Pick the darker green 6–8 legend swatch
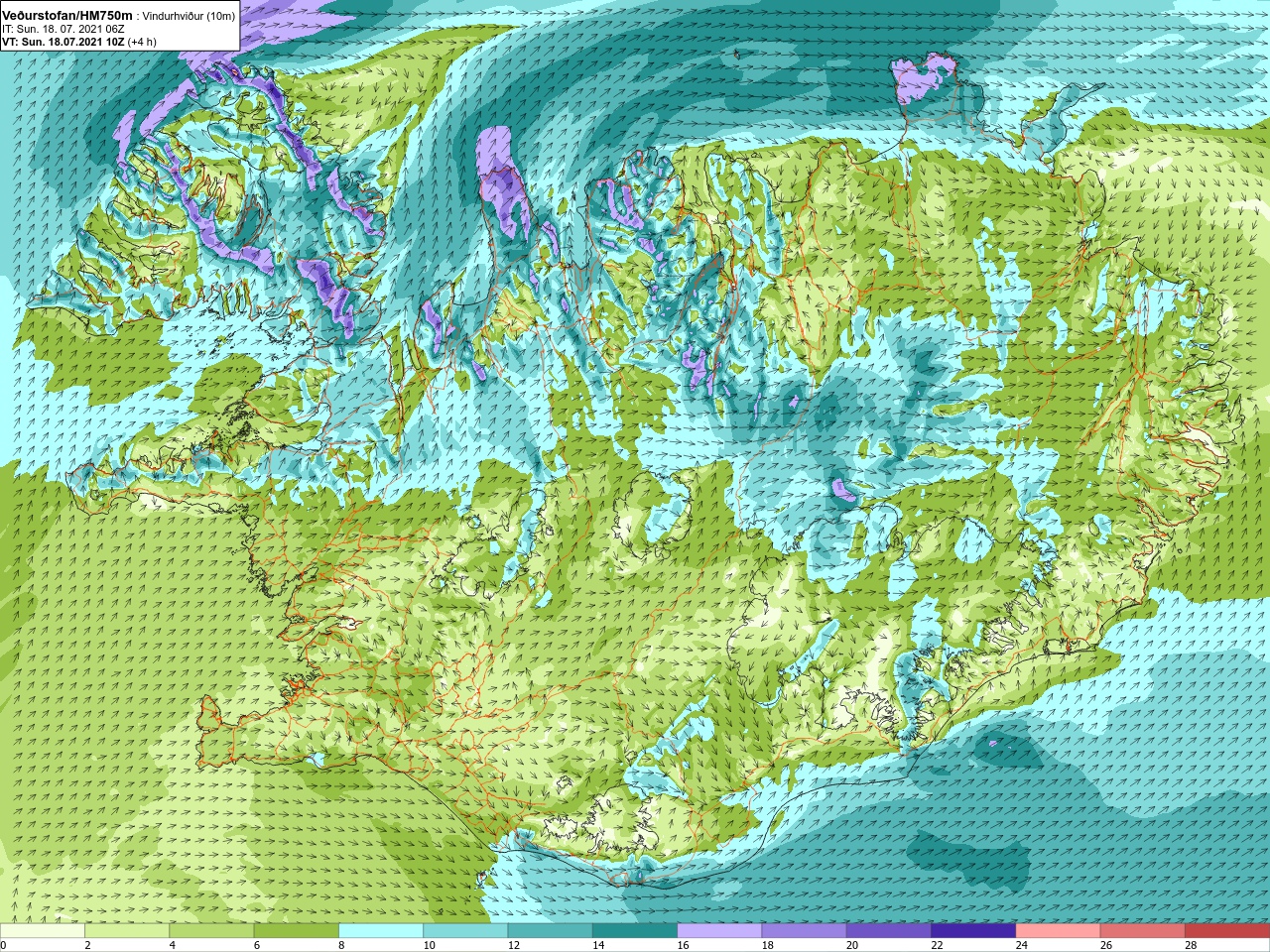1270x952 pixels. coord(297,931)
